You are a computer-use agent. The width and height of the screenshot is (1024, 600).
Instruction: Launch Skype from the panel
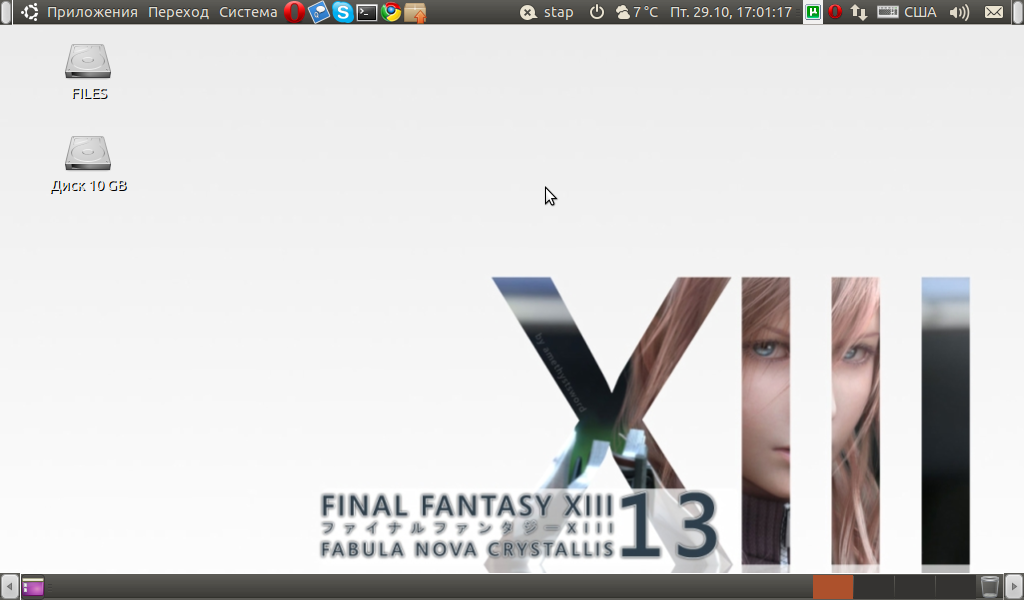pyautogui.click(x=343, y=12)
